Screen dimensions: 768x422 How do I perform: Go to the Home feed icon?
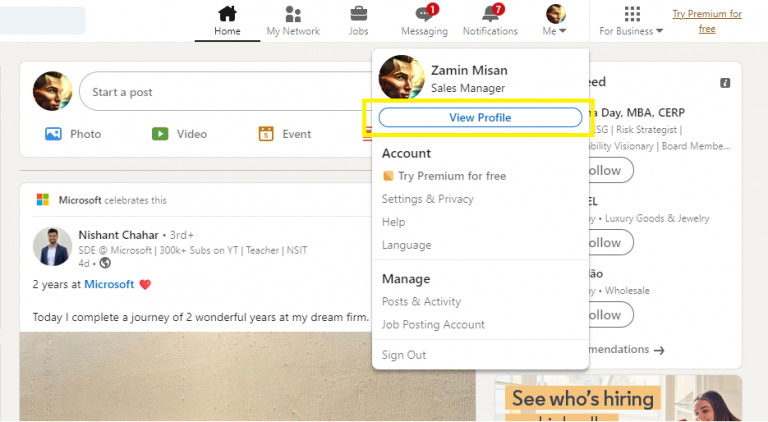point(227,14)
